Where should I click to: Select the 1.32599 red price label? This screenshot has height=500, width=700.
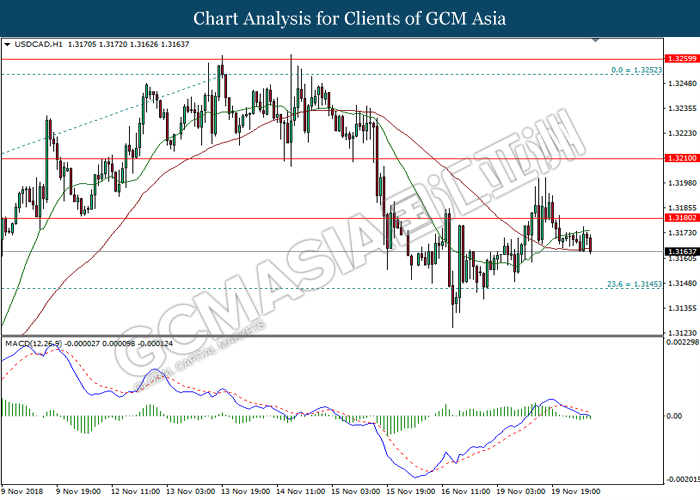[x=681, y=59]
